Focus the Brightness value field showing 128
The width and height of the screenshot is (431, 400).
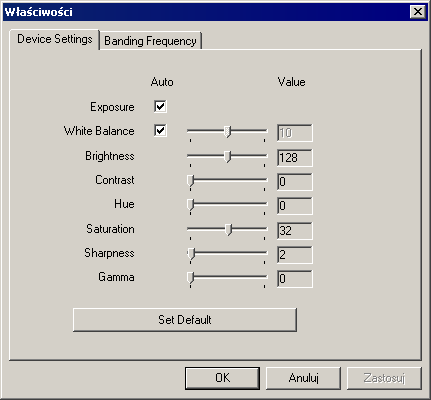point(295,157)
